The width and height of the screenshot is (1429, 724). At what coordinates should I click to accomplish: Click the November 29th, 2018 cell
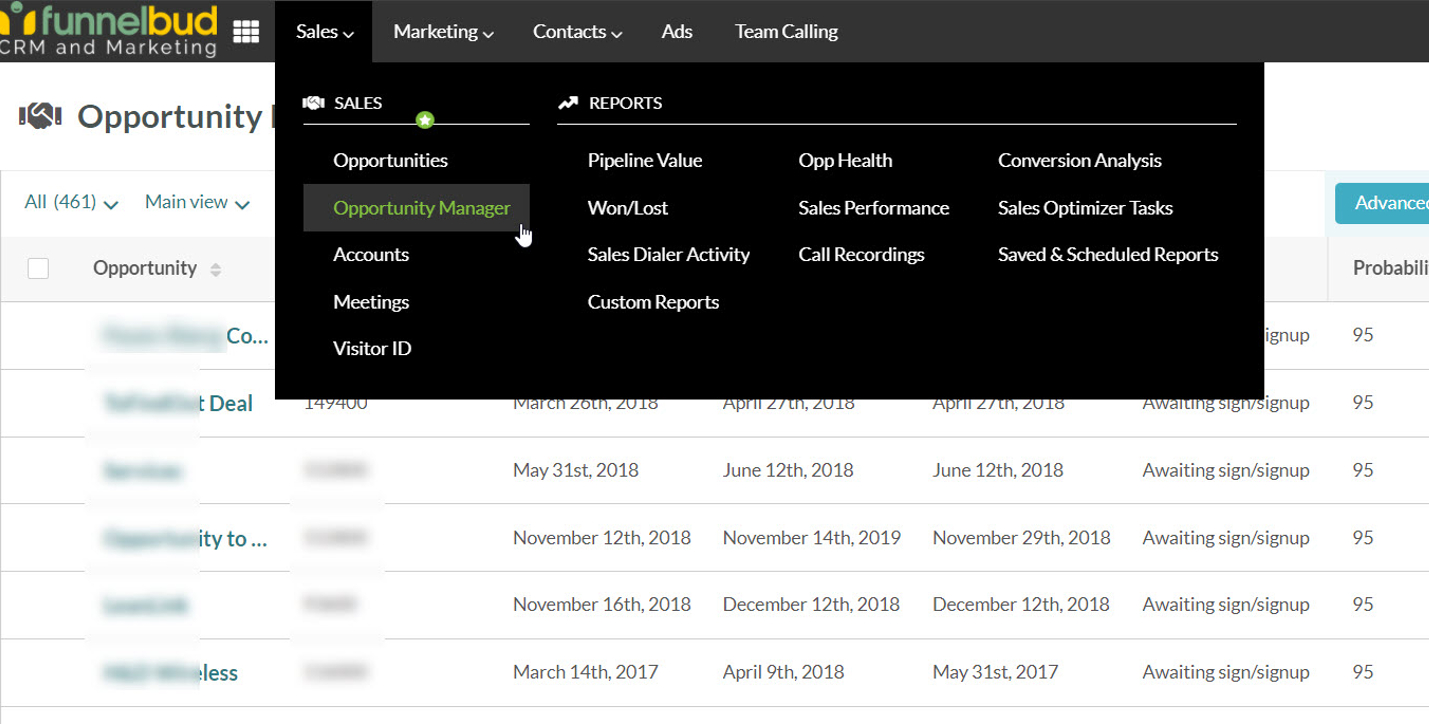click(x=1021, y=538)
